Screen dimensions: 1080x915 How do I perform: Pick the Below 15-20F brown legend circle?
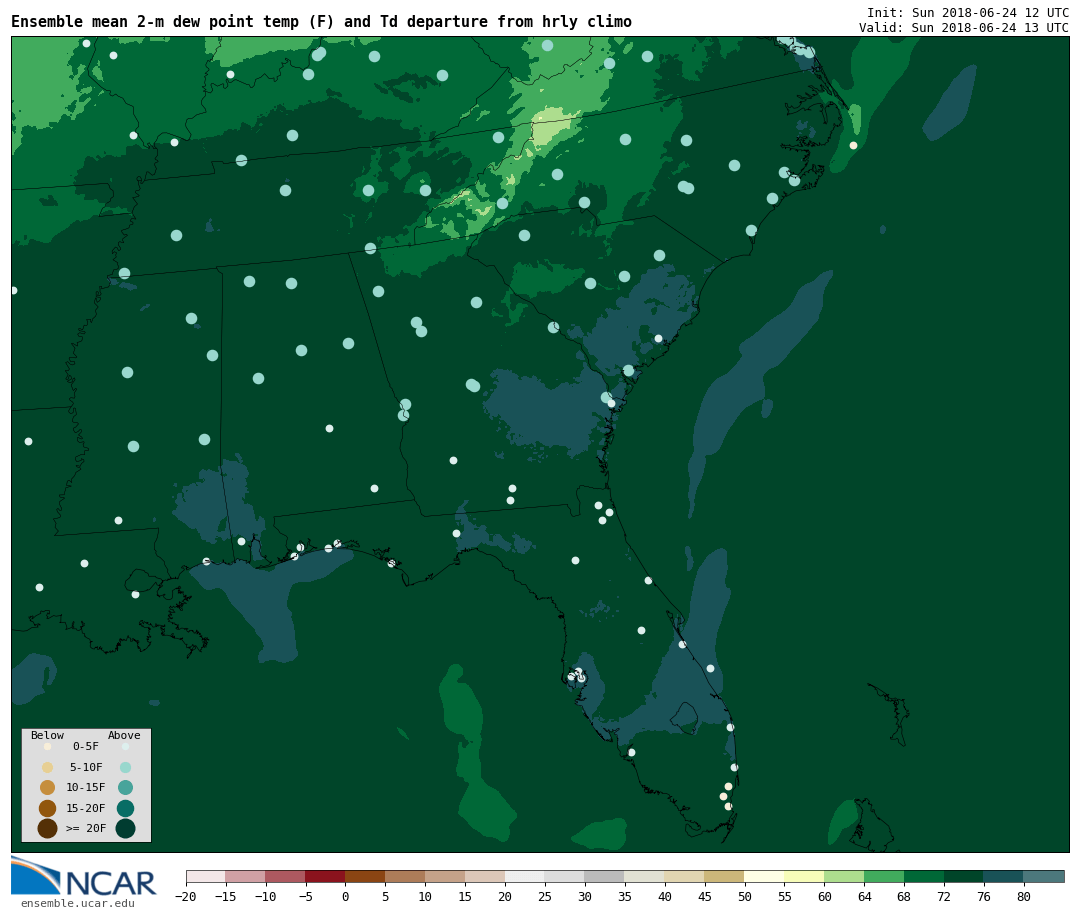pos(48,808)
